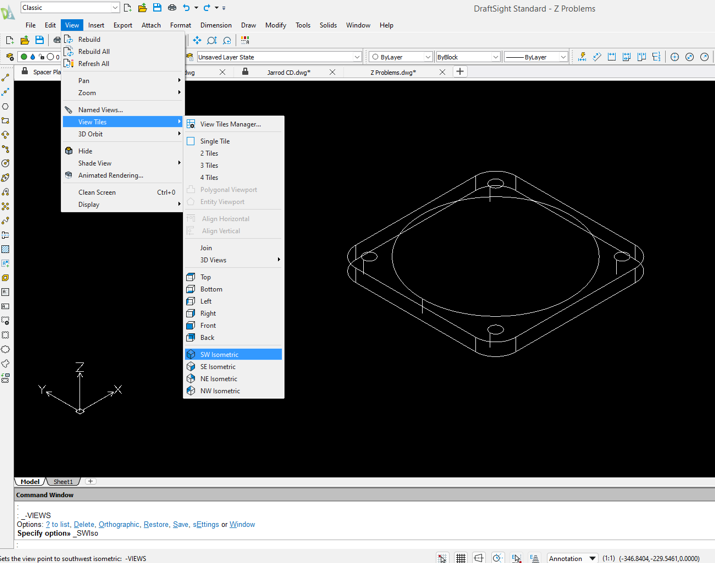Image resolution: width=715 pixels, height=563 pixels.
Task: Click the Undo arrow icon
Action: pyautogui.click(x=186, y=8)
